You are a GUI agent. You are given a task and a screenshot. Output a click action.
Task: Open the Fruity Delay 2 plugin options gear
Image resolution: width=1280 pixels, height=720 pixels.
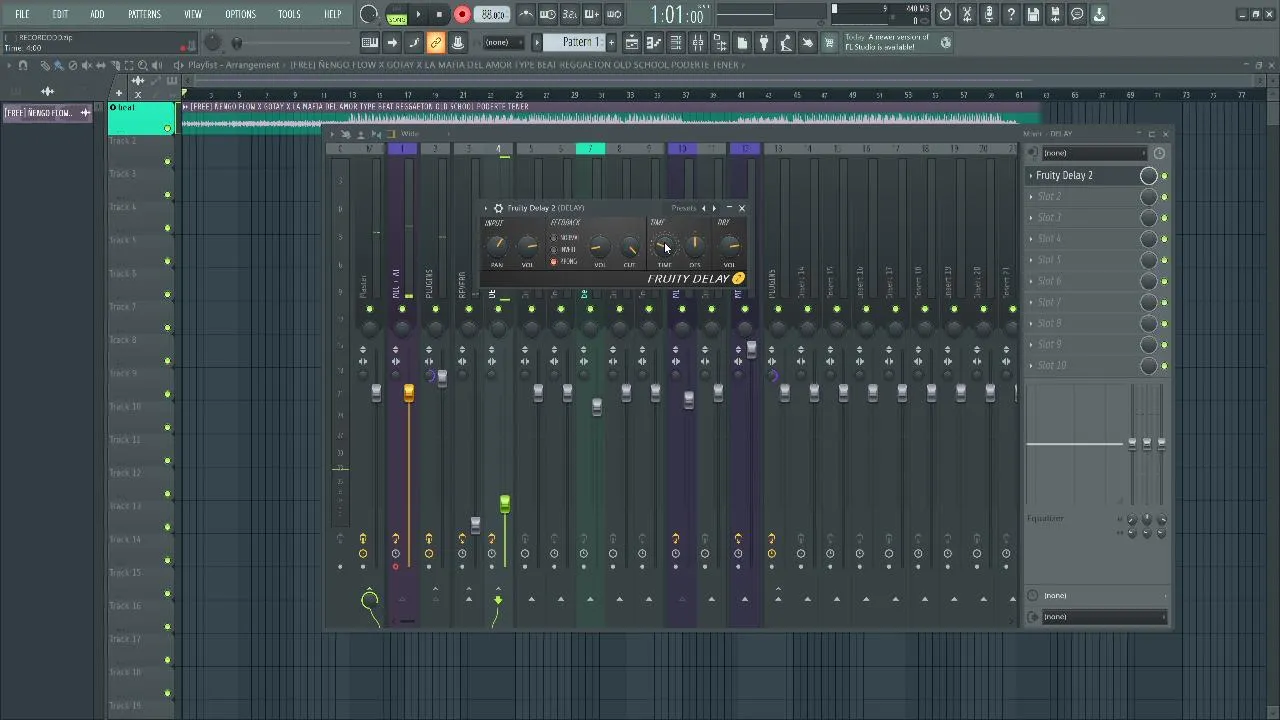point(498,208)
